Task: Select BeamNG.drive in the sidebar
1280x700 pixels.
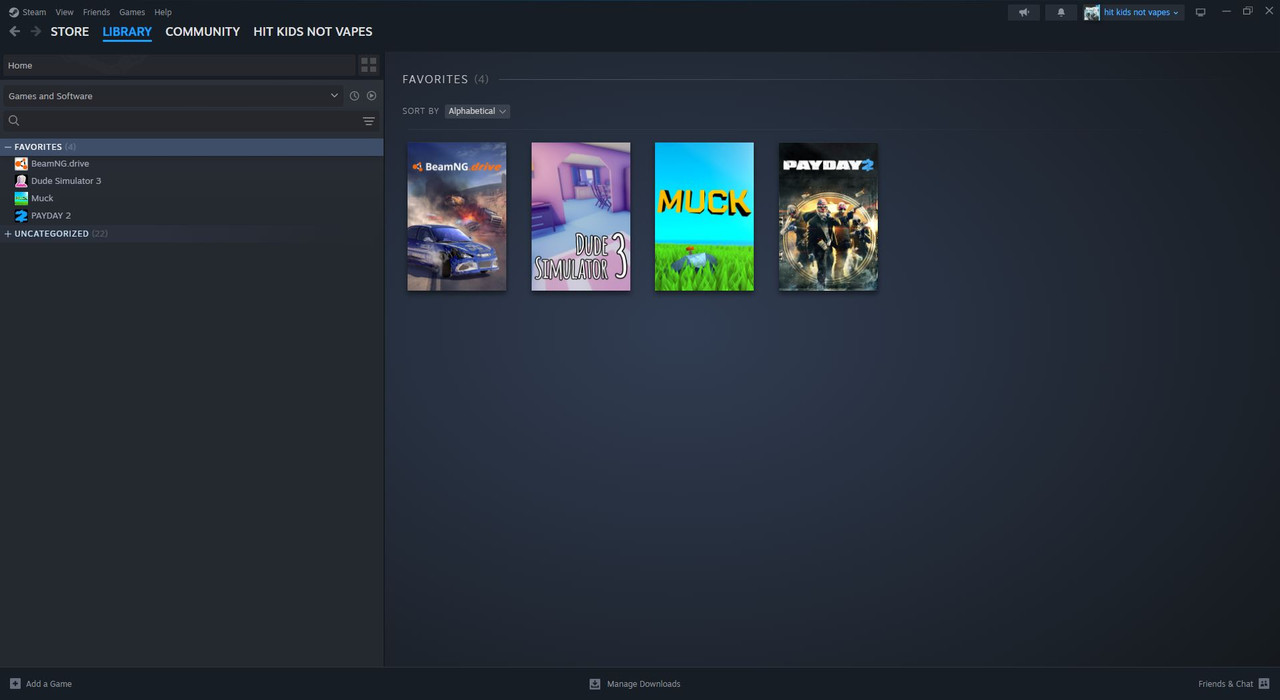Action: (60, 164)
